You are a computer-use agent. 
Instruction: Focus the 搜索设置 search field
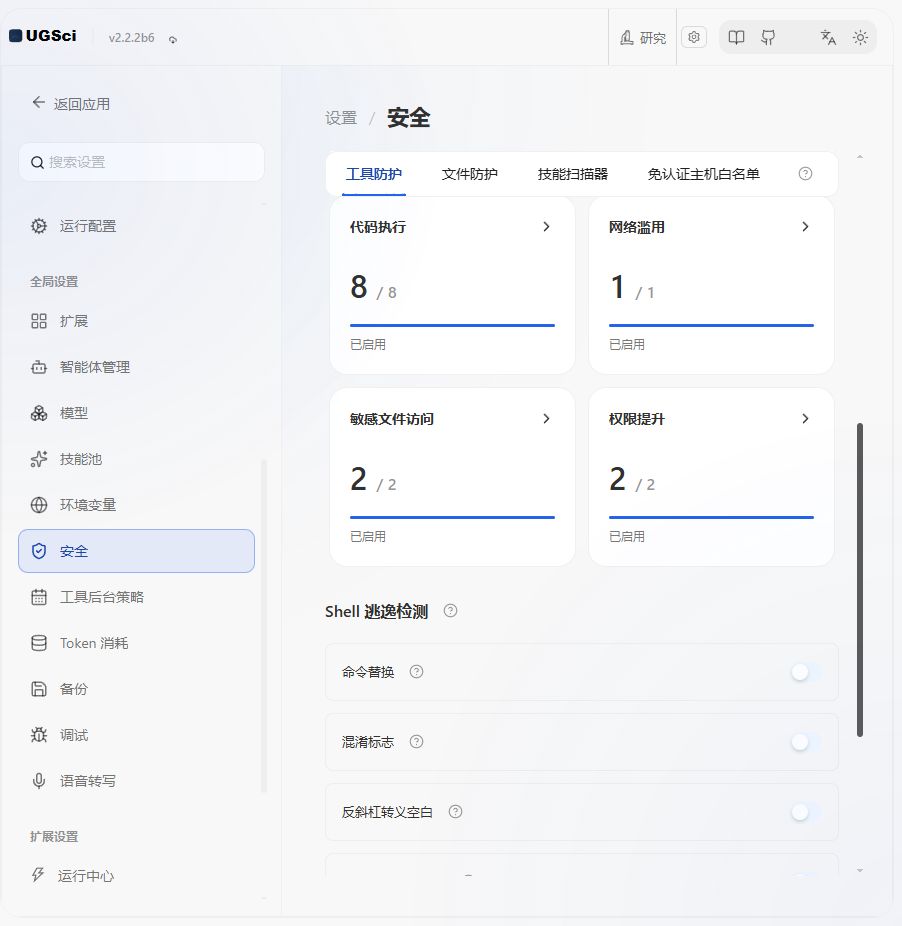141,162
